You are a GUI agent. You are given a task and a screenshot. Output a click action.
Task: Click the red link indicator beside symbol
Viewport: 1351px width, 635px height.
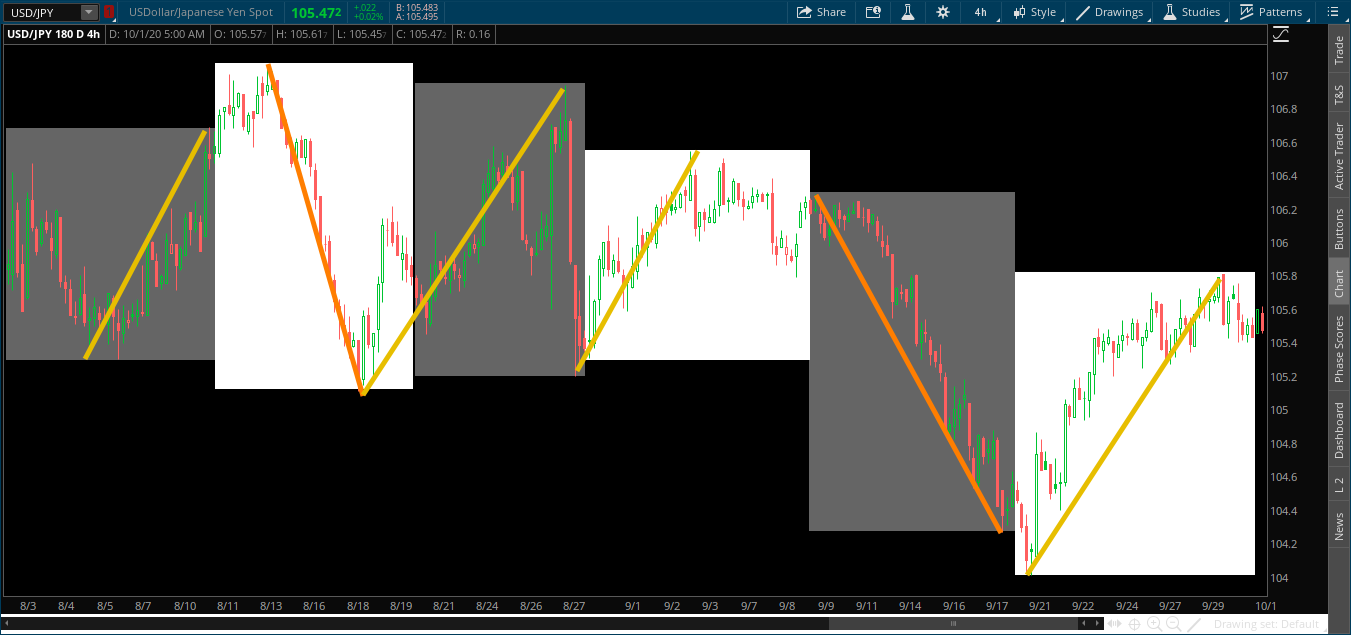pyautogui.click(x=108, y=12)
